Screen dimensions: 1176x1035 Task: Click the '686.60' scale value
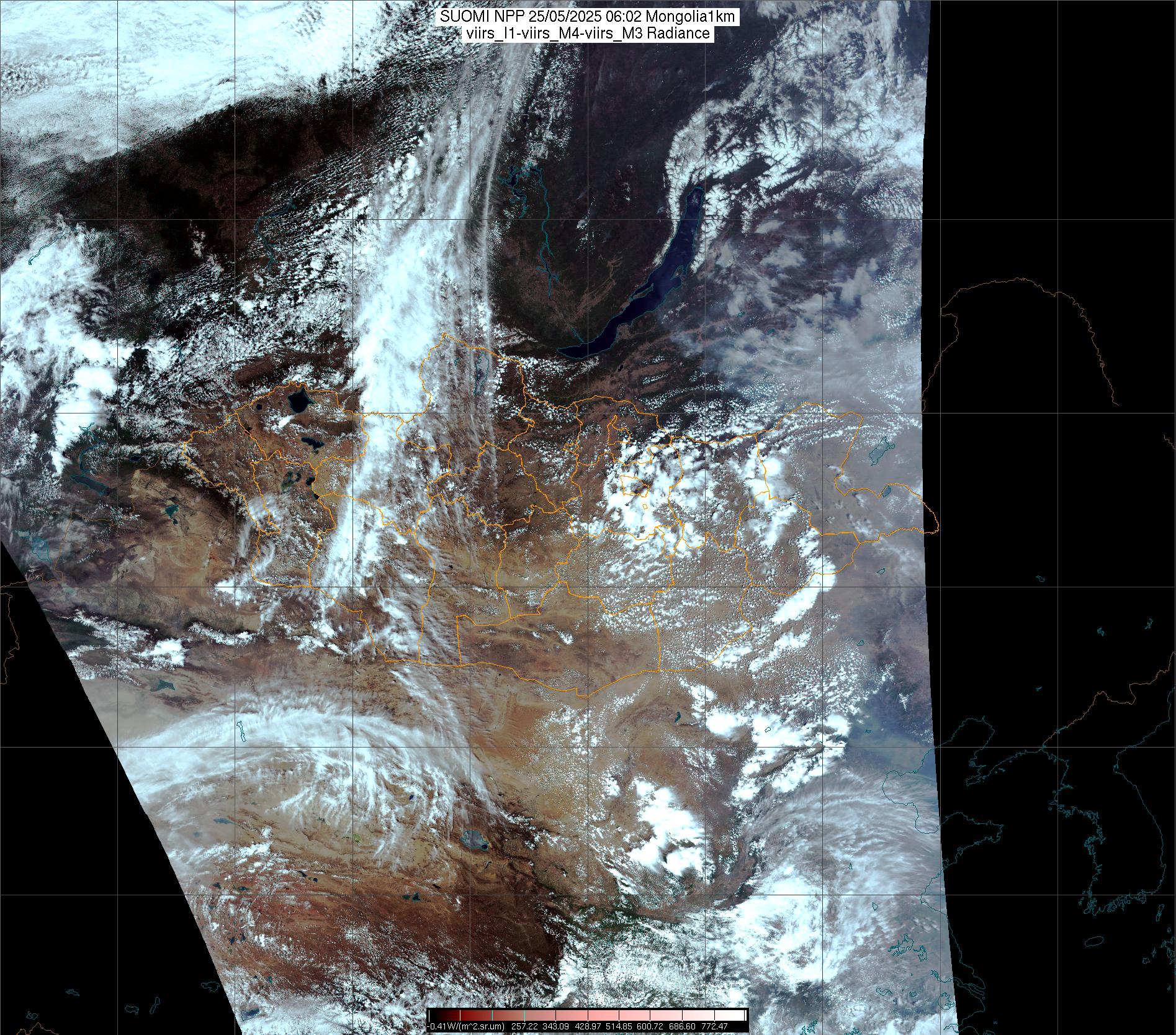(x=682, y=1026)
